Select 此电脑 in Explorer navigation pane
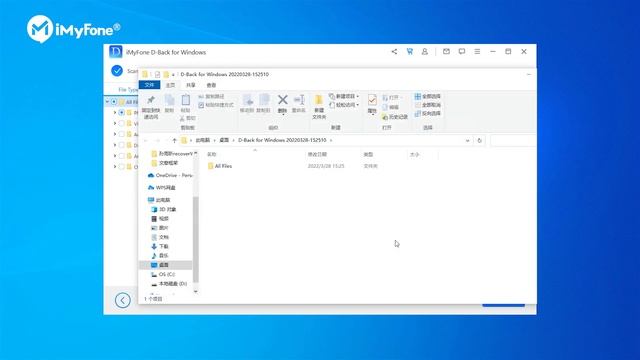This screenshot has width=640, height=360. tap(159, 200)
